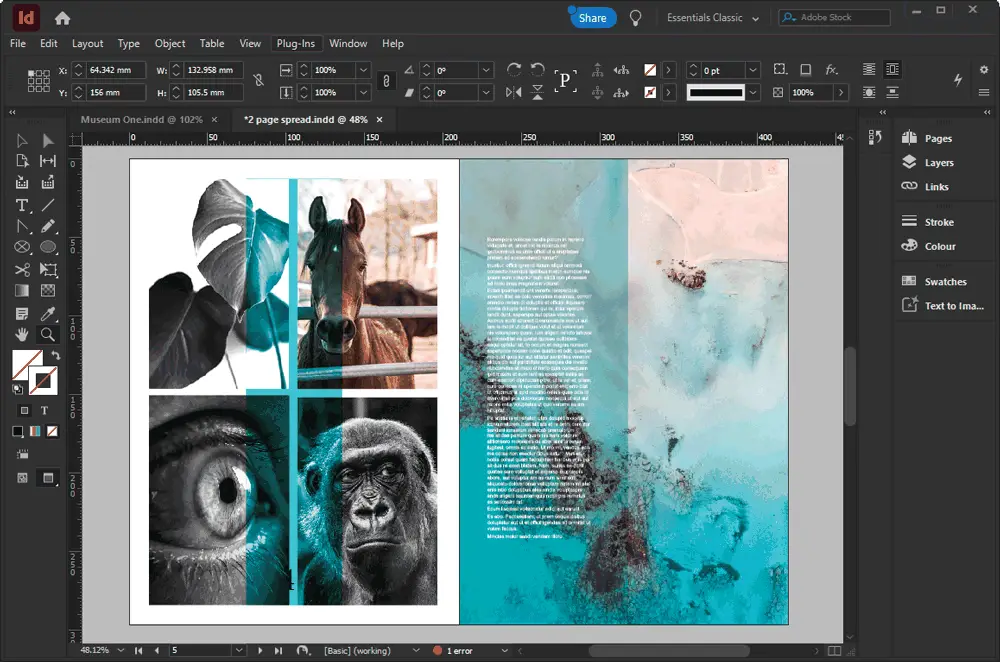The height and width of the screenshot is (662, 1000).
Task: Open the page number dropdown
Action: 239,651
